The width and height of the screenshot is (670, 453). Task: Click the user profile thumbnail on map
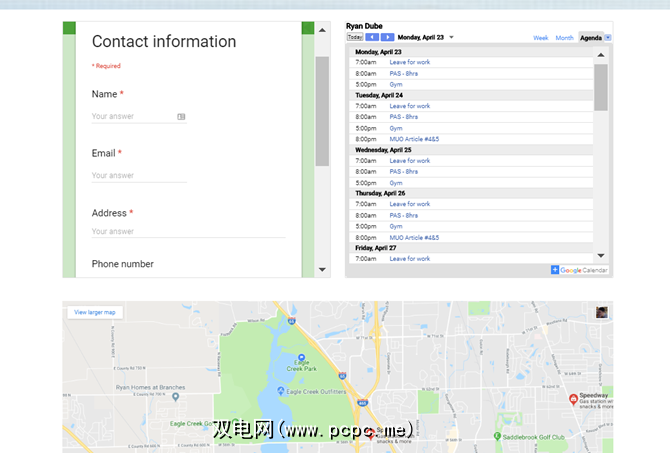(602, 312)
